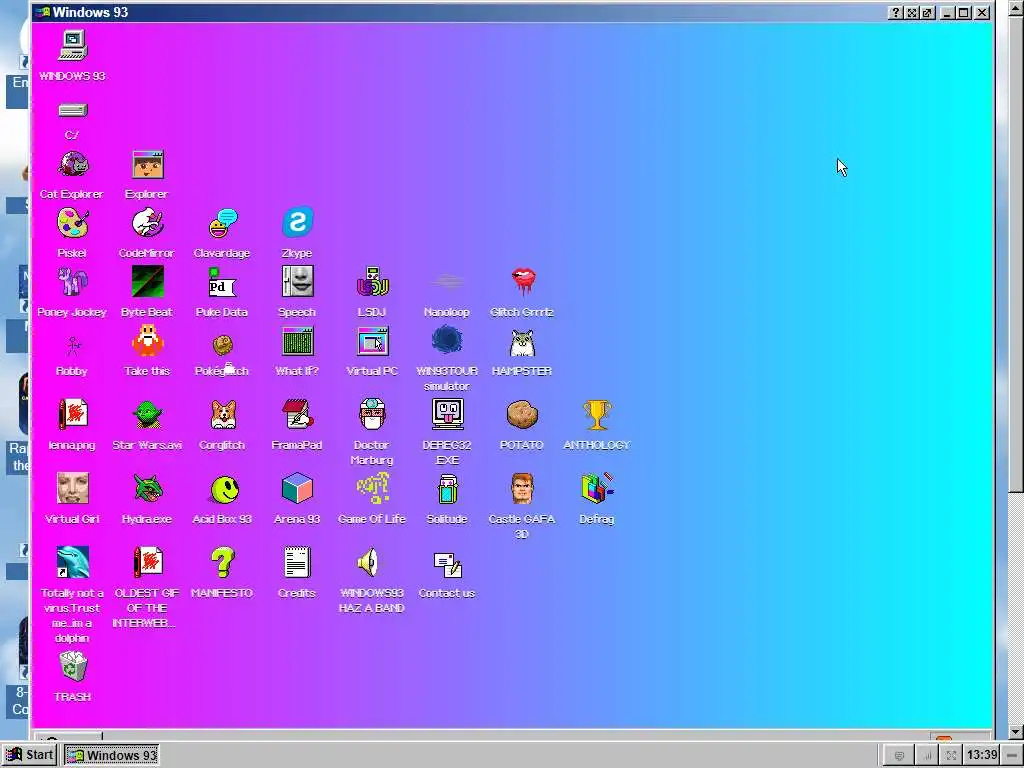
Task: Open CodeMirror editor icon
Action: 148,223
